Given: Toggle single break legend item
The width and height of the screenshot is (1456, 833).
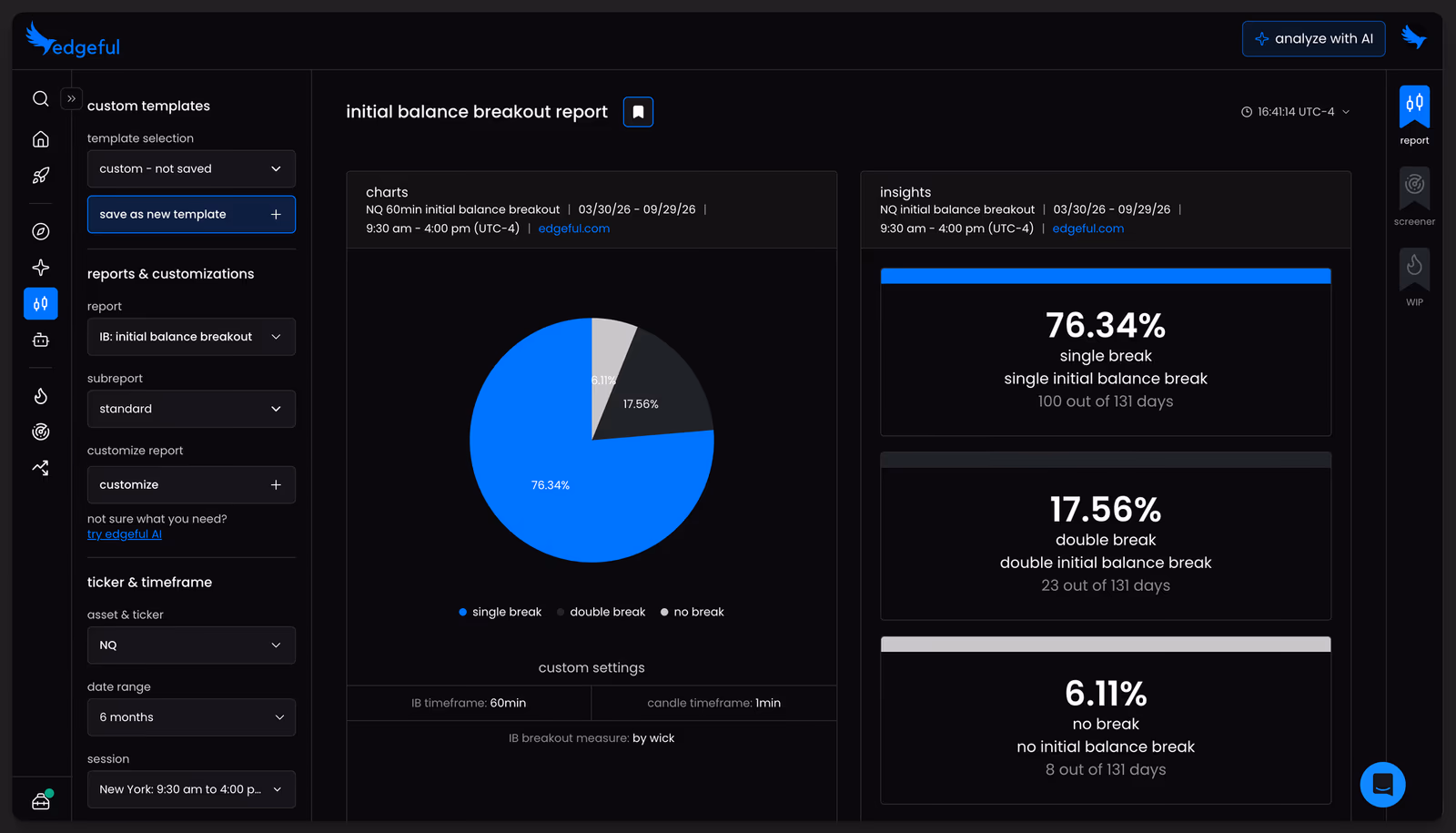Looking at the screenshot, I should 500,612.
